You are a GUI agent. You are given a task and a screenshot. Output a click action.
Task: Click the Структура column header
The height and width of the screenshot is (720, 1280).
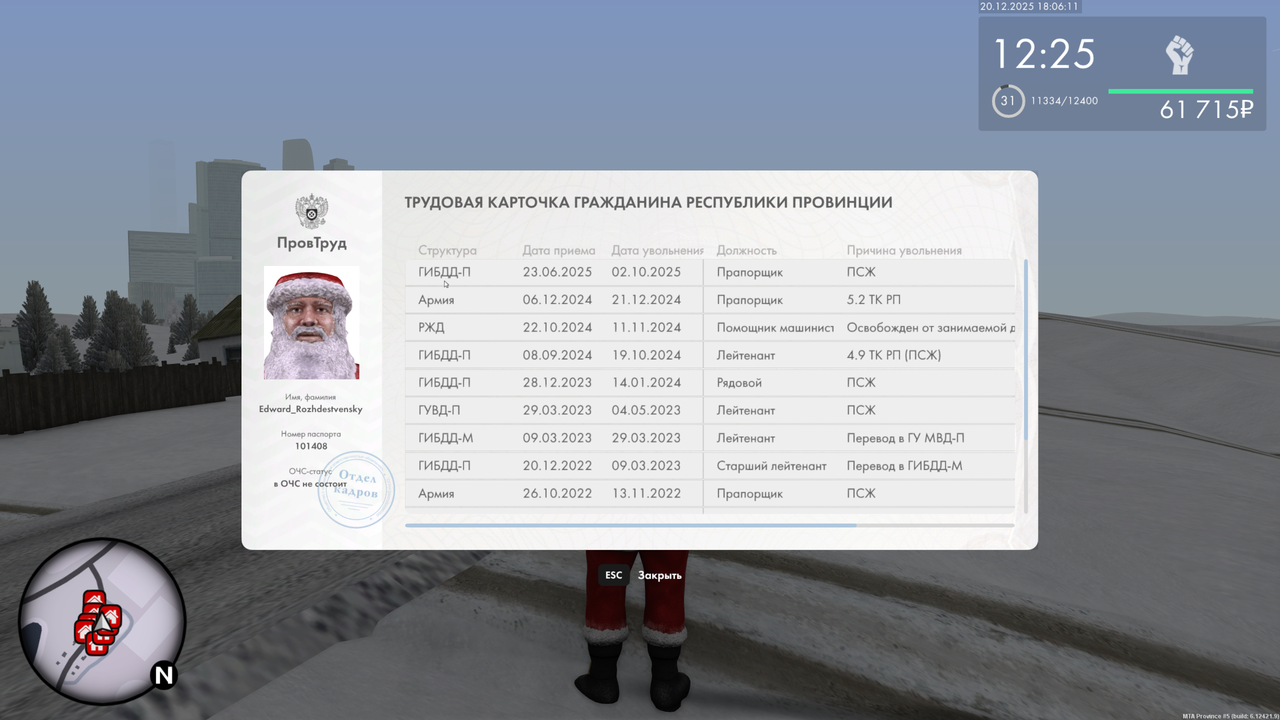[x=447, y=251]
